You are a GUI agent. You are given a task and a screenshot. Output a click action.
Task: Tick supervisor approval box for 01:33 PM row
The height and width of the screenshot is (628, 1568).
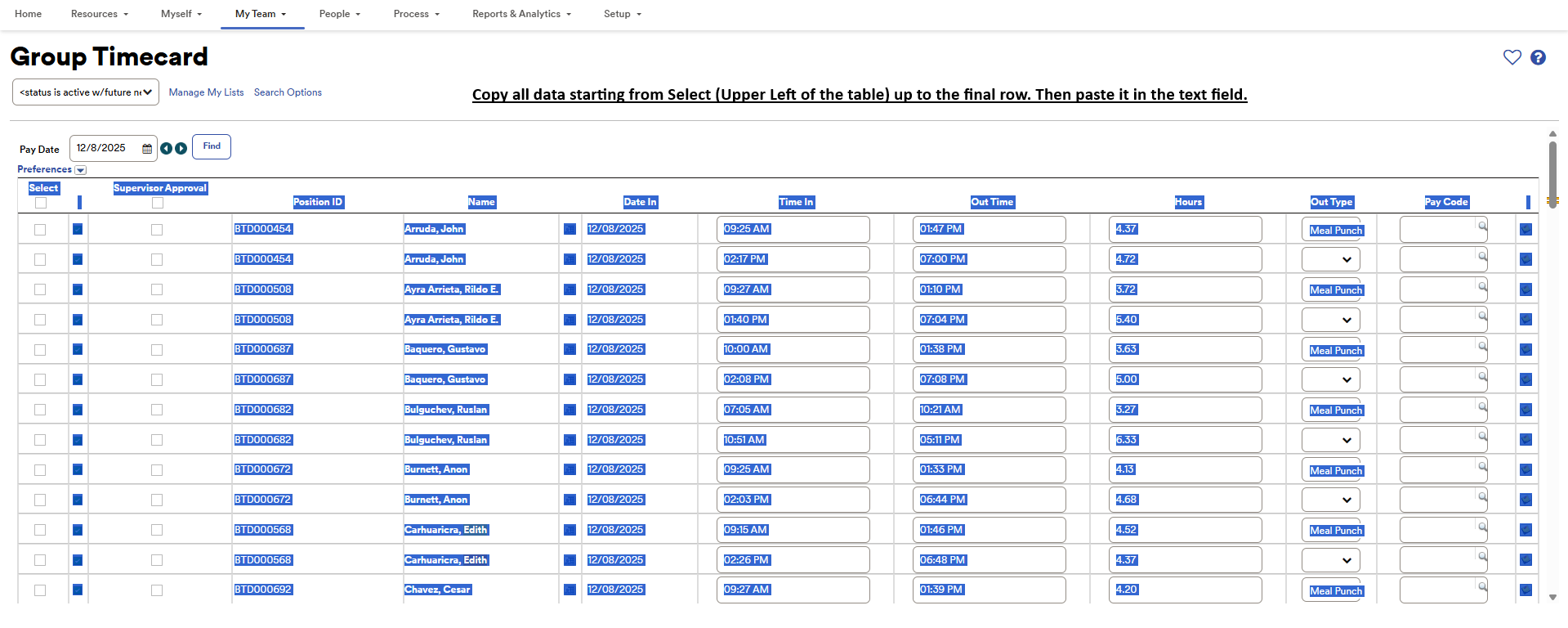[x=157, y=470]
